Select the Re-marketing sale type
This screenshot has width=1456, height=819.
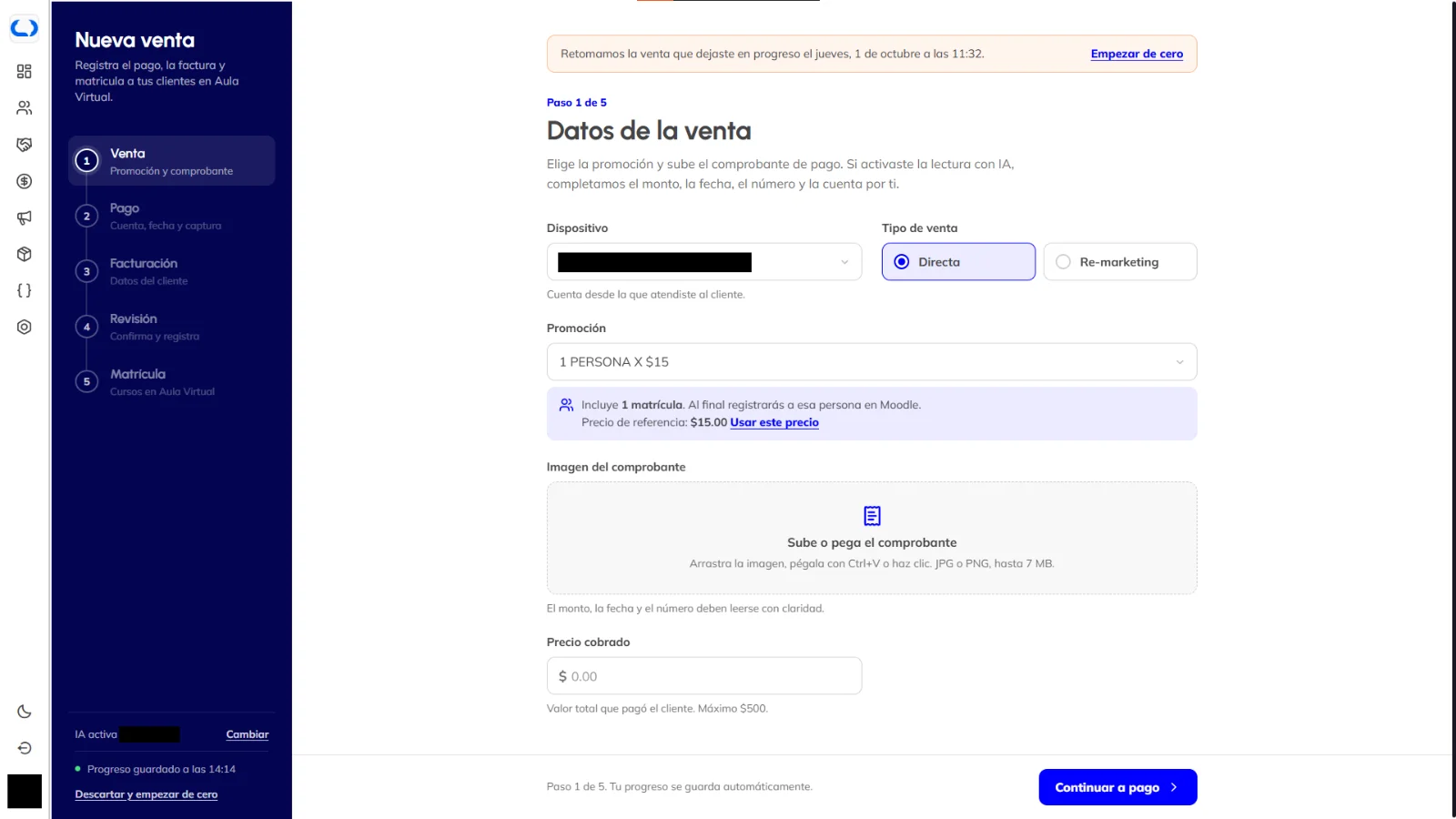pos(1120,262)
